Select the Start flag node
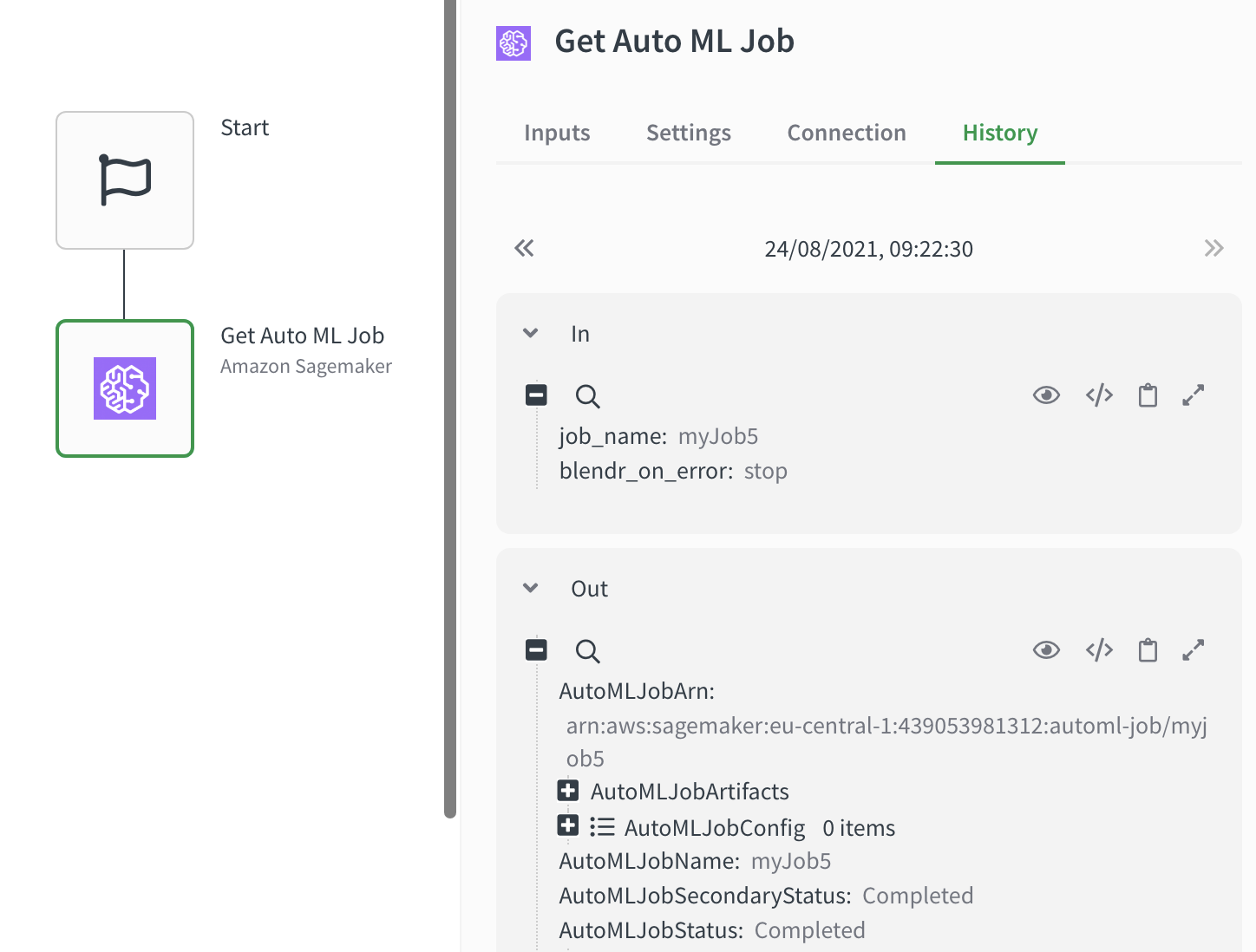This screenshot has height=952, width=1256. (125, 180)
